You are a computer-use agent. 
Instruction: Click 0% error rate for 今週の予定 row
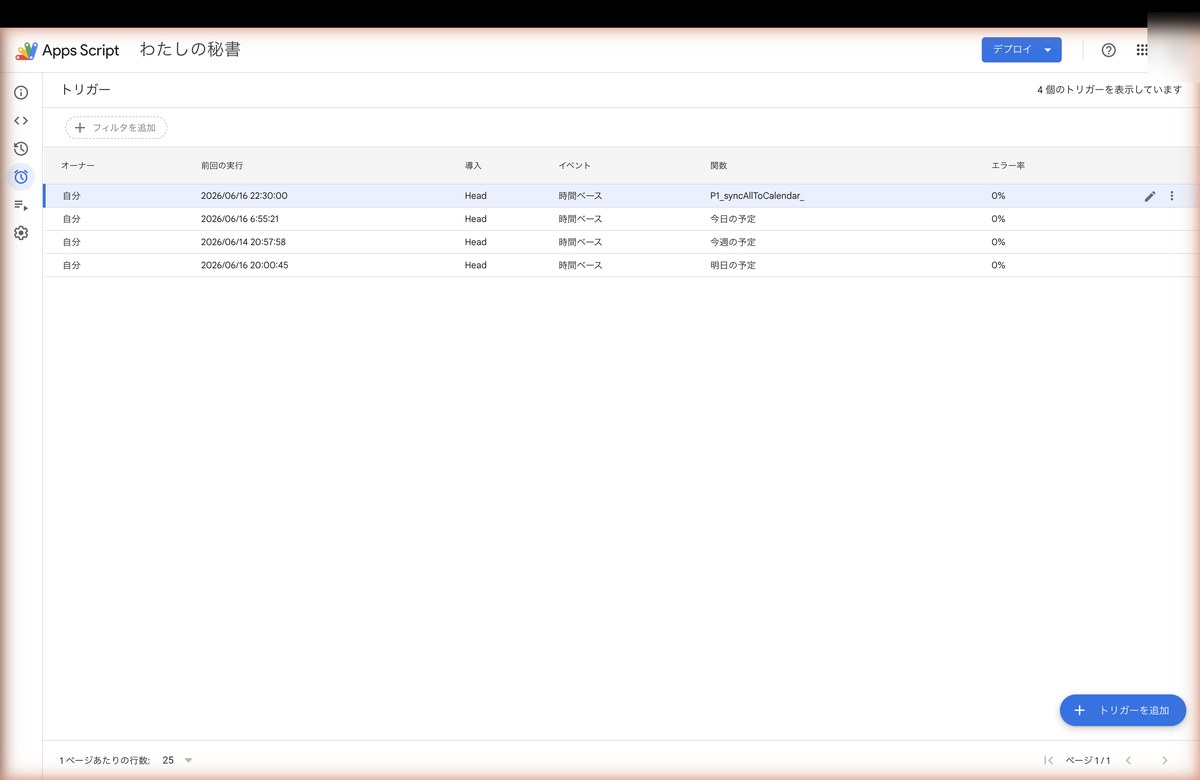click(998, 242)
